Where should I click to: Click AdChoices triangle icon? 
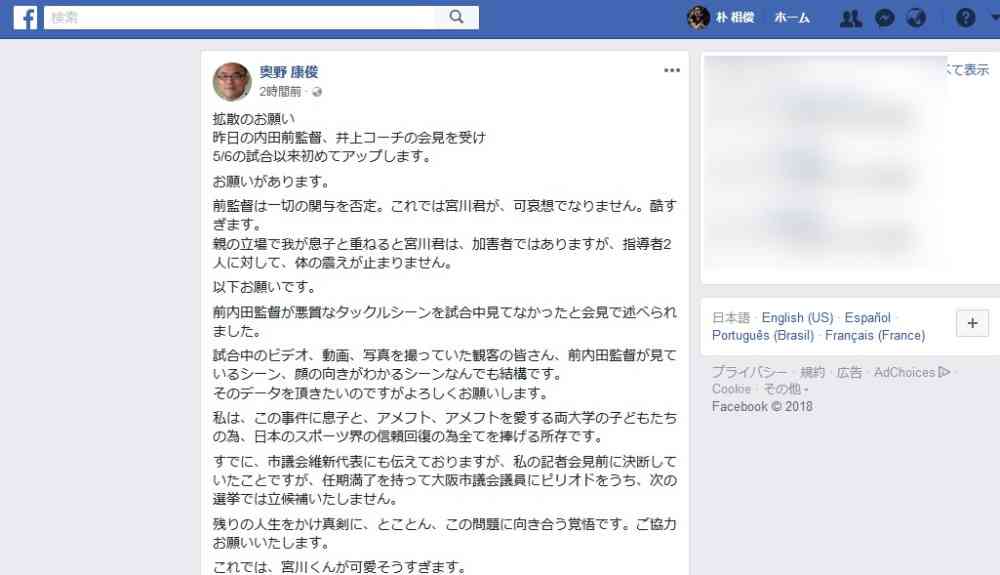[x=945, y=372]
